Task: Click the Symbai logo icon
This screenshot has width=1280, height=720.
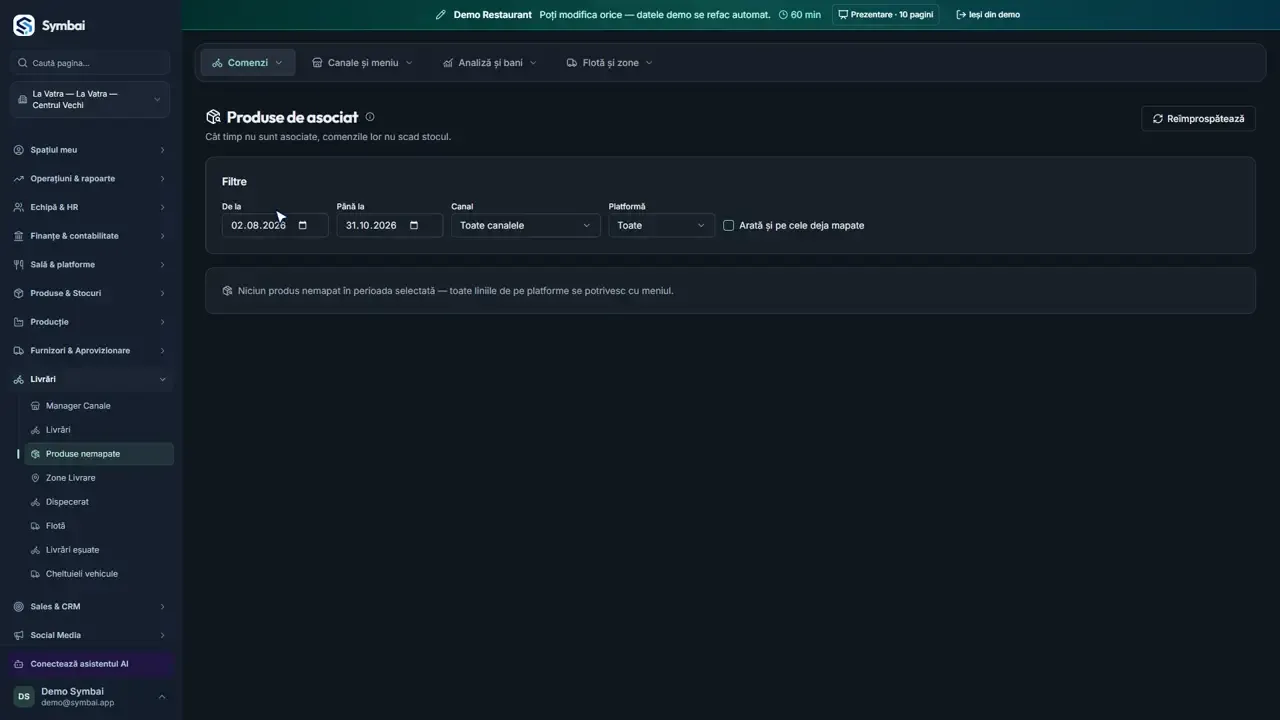Action: (x=23, y=25)
